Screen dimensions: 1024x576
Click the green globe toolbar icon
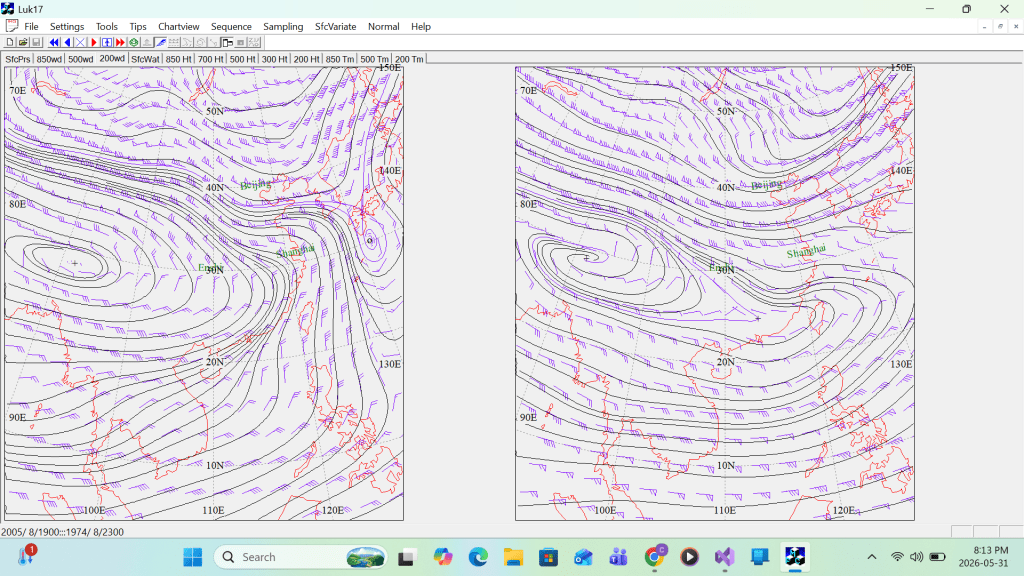pos(134,42)
